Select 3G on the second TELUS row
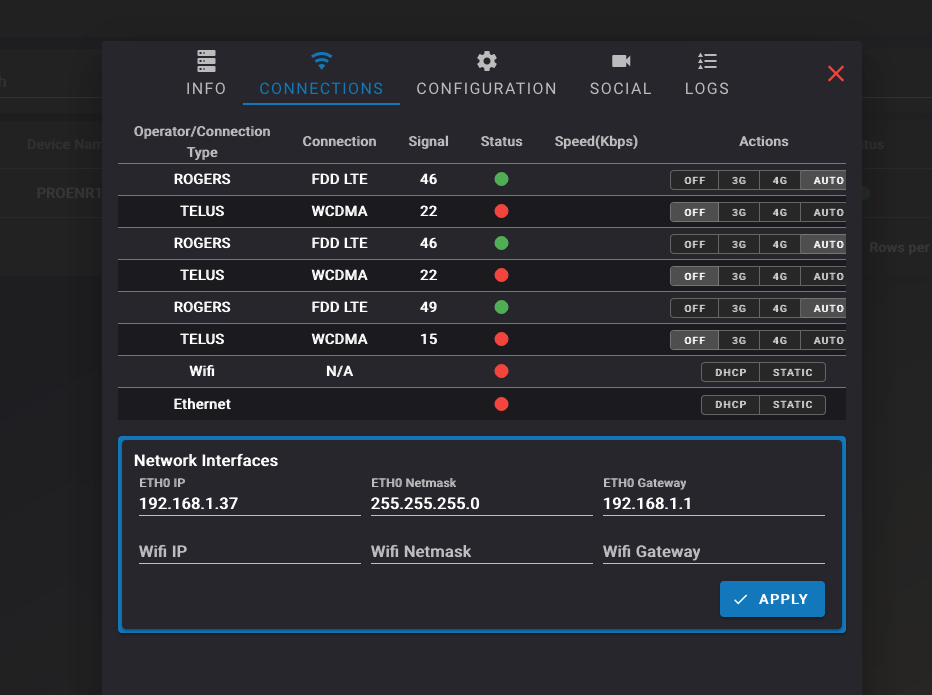 tap(739, 276)
